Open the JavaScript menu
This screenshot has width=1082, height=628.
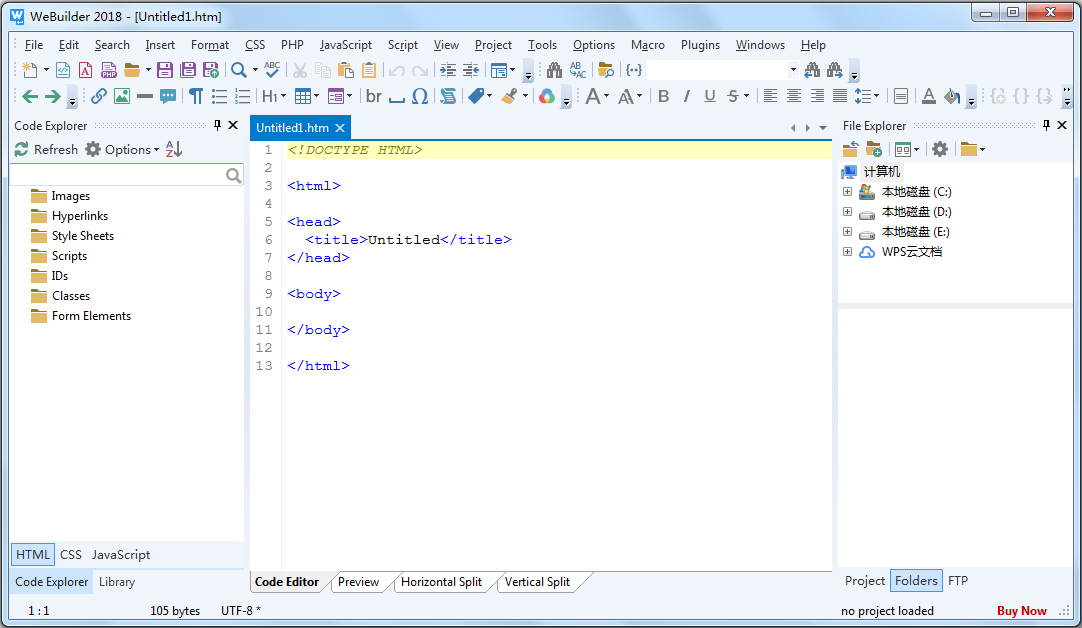coord(345,44)
